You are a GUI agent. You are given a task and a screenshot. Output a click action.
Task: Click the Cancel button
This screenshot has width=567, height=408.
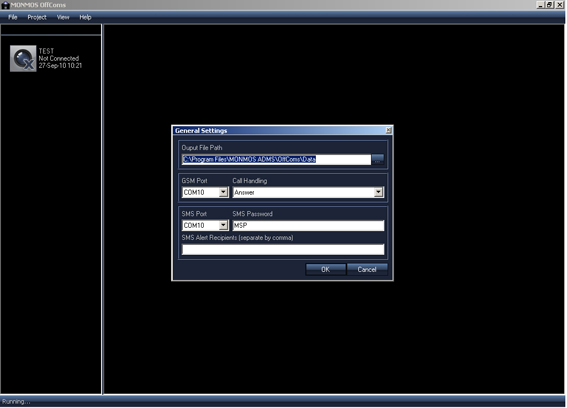click(367, 269)
